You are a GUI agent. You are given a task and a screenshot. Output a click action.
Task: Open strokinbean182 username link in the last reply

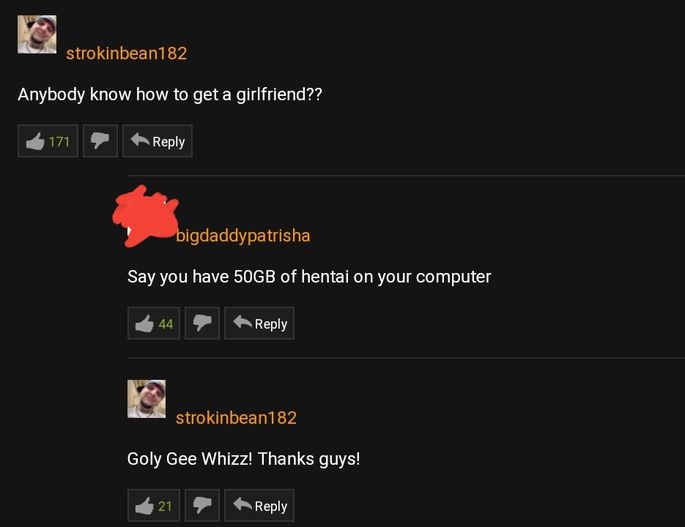click(x=236, y=418)
